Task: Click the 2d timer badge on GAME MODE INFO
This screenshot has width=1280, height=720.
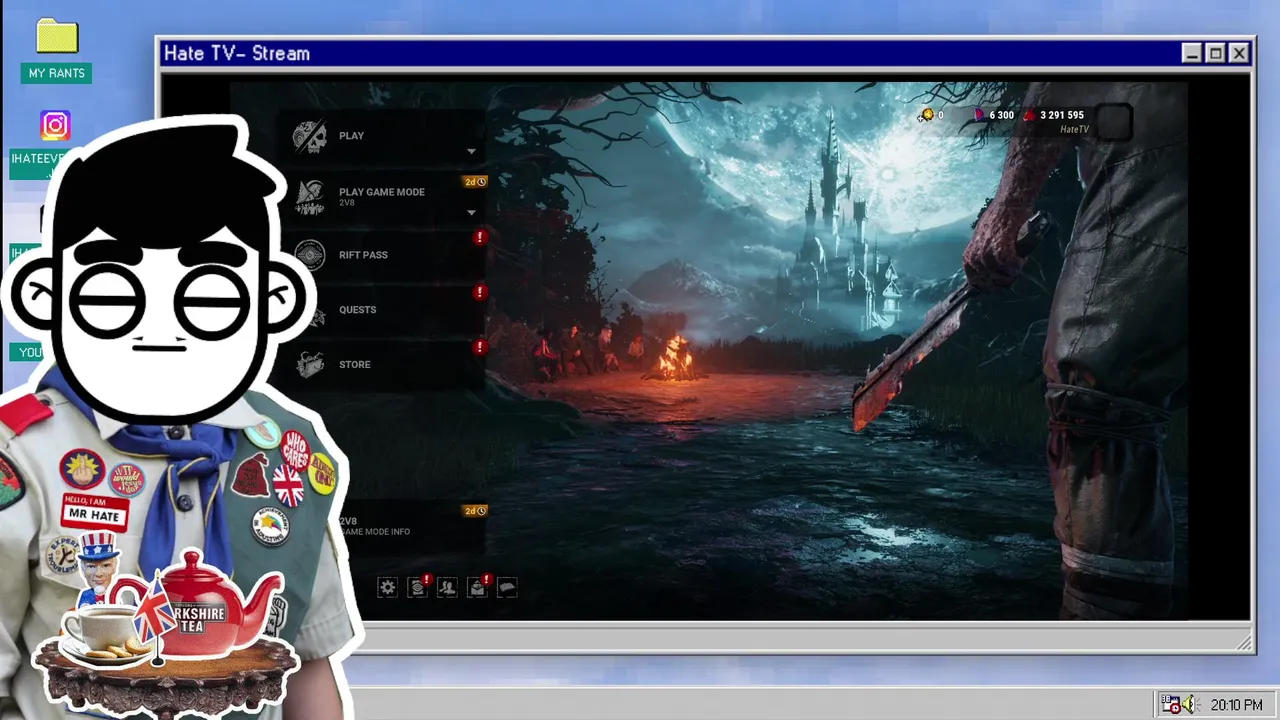Action: point(475,511)
